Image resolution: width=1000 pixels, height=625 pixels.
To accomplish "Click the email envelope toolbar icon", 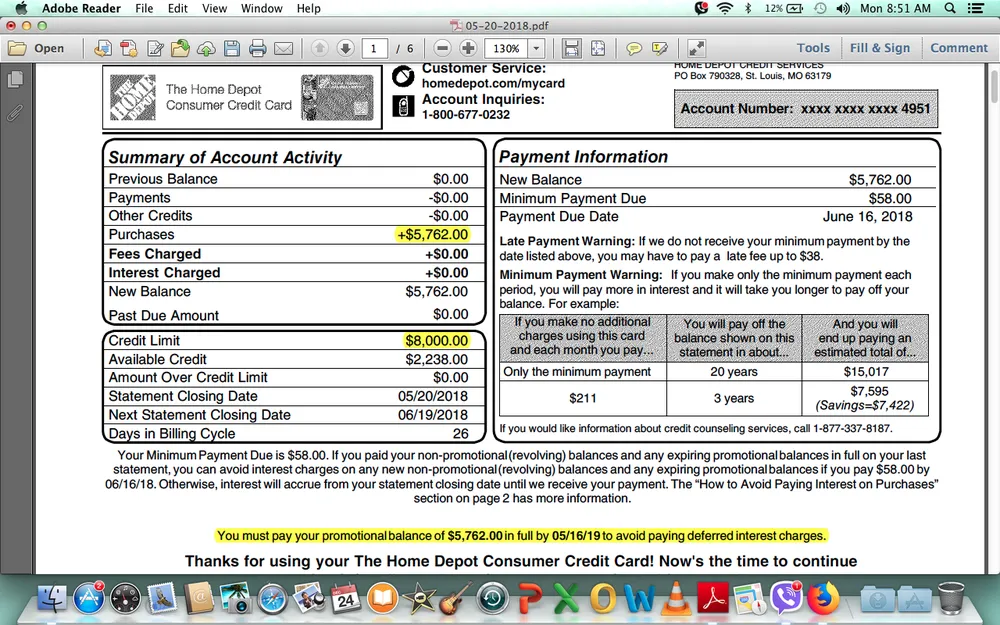I will pyautogui.click(x=283, y=48).
